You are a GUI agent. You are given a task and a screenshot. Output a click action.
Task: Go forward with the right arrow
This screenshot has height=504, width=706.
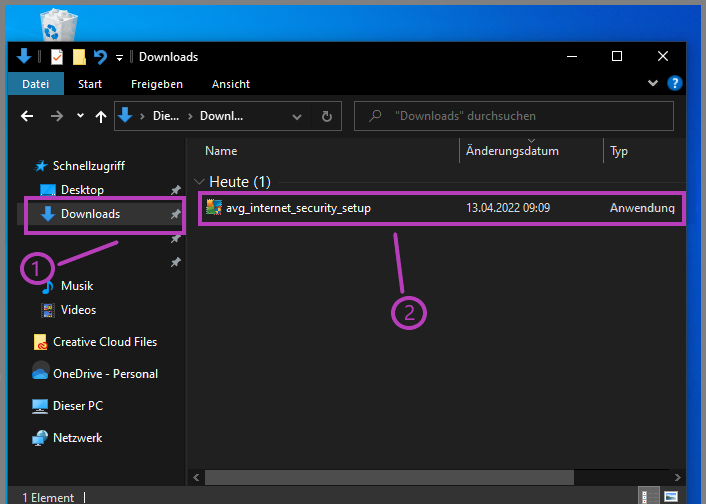pos(57,116)
